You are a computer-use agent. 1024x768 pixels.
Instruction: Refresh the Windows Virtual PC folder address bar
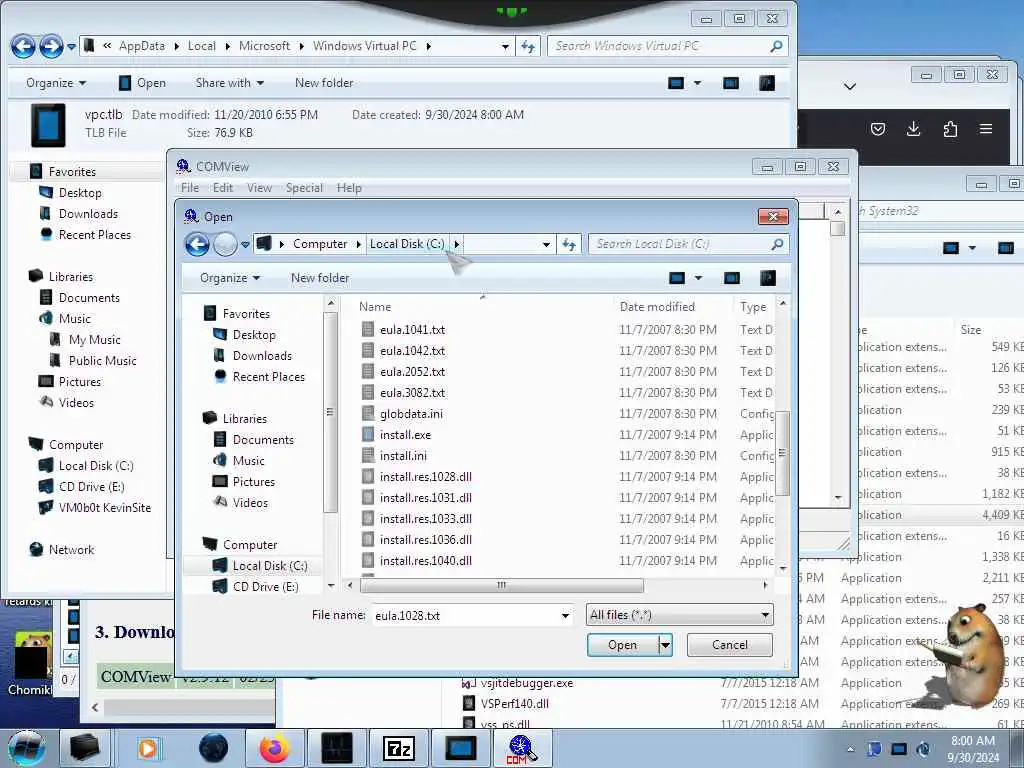[528, 46]
